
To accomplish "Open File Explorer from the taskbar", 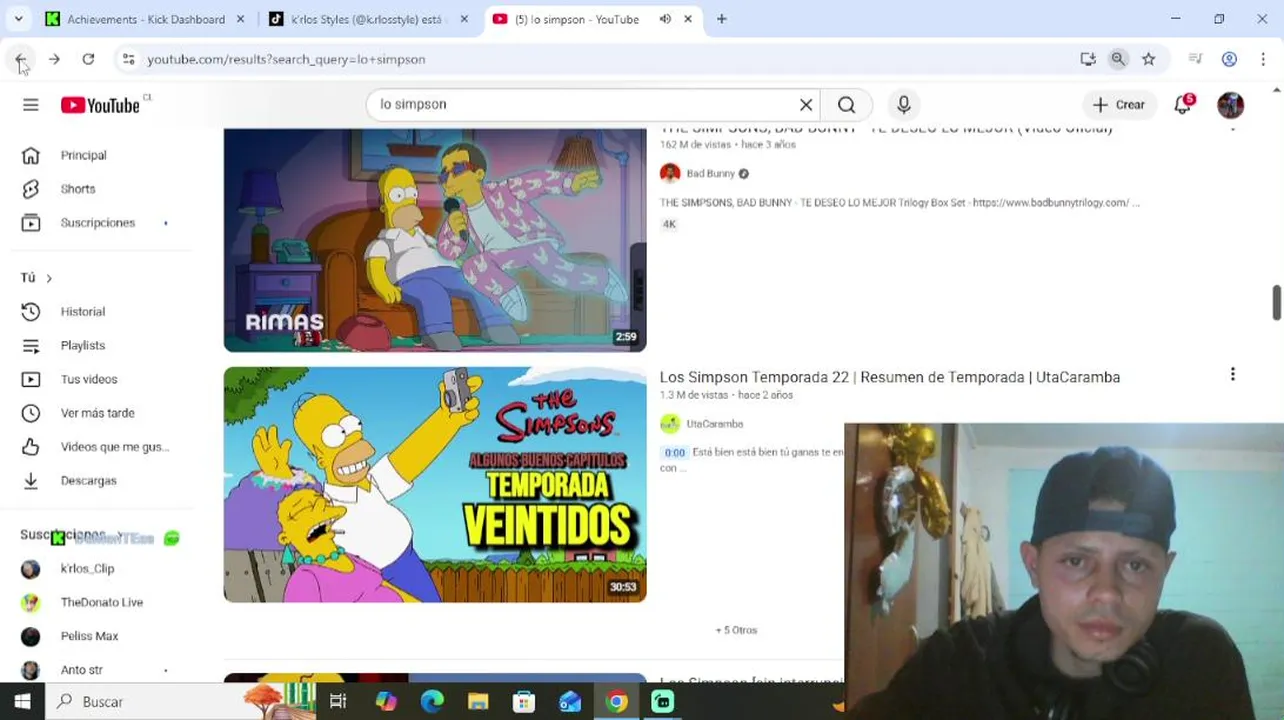I will click(x=478, y=702).
